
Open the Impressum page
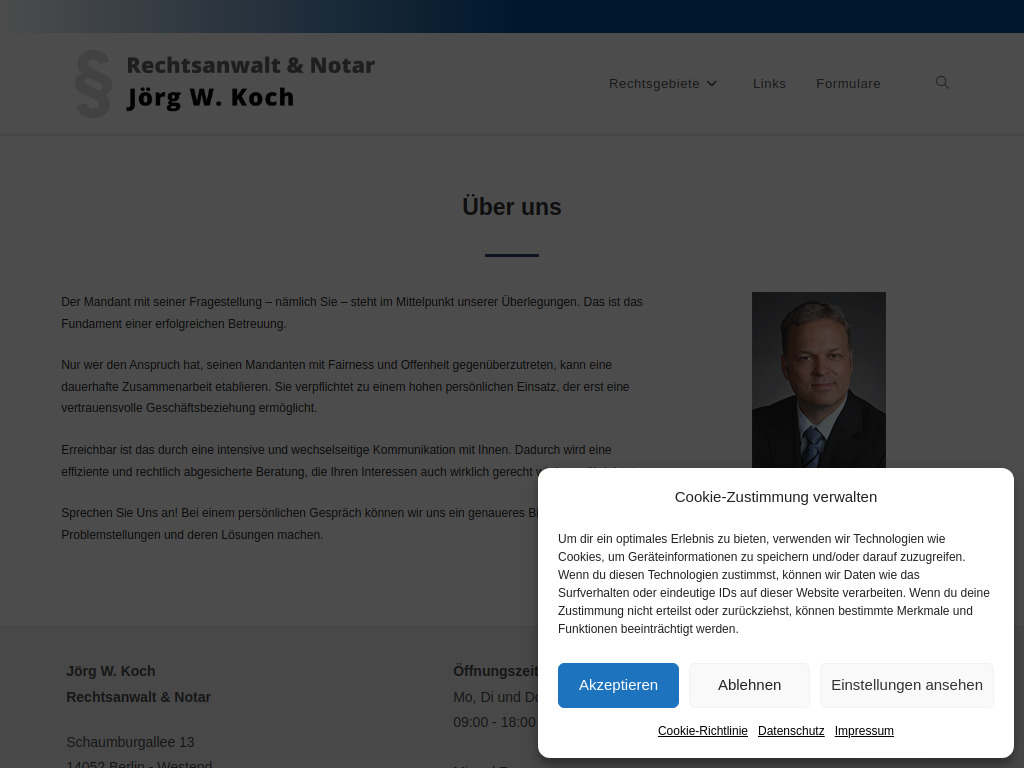click(863, 731)
